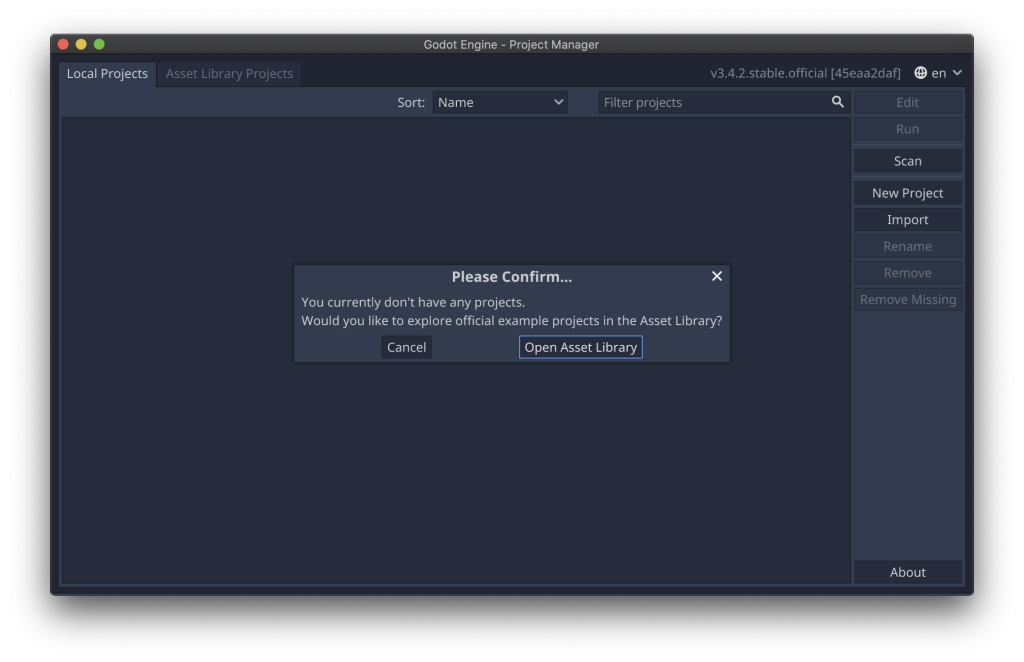
Task: Click the Edit button
Action: click(908, 102)
